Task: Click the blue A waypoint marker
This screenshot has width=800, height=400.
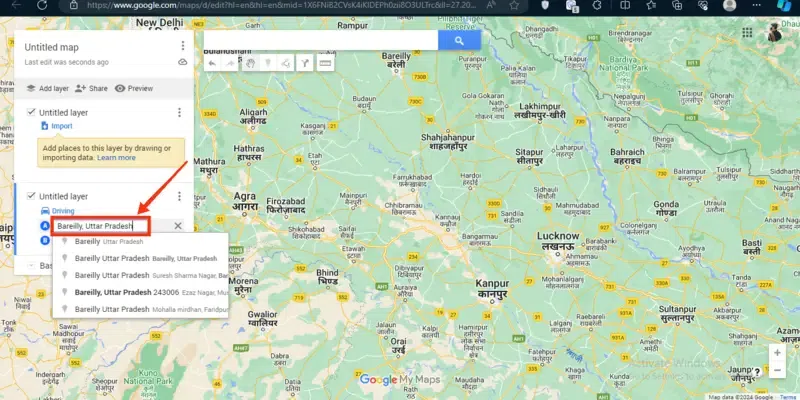Action: (45, 226)
